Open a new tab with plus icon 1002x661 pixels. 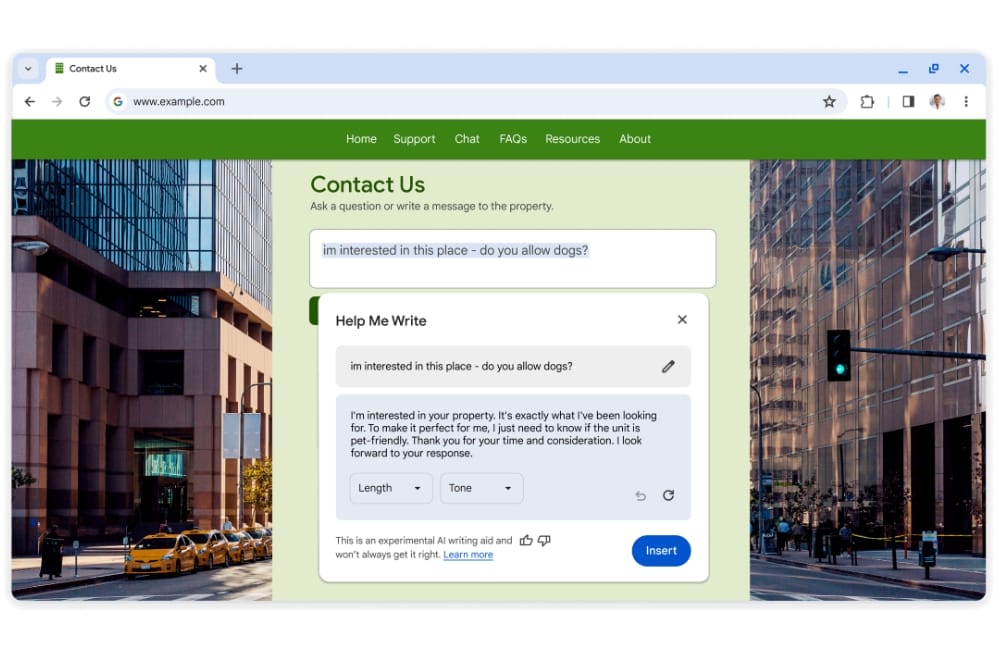point(236,68)
